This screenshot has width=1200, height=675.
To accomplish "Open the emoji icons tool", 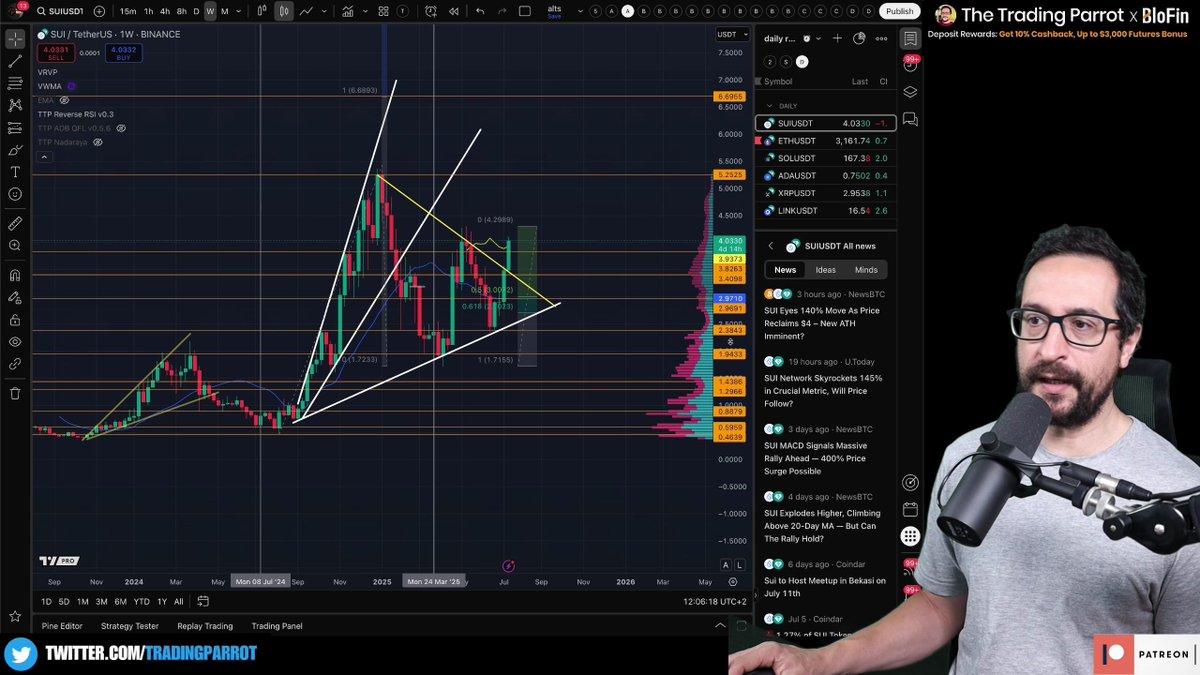I will click(15, 195).
